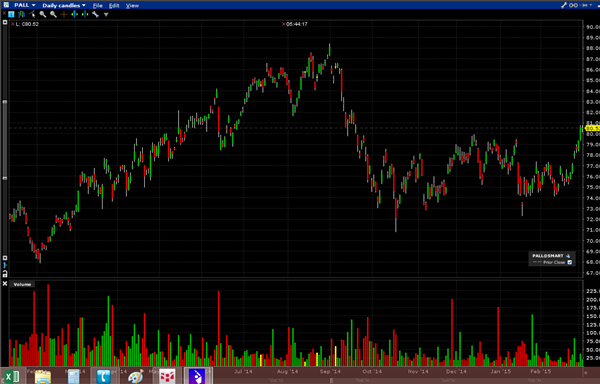Click the first magnifier zoom icon

coord(42,14)
